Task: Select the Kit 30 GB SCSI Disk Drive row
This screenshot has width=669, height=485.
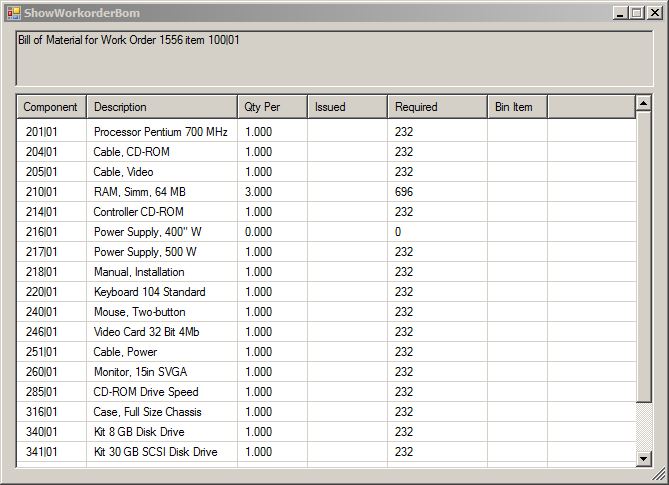Action: click(x=155, y=452)
